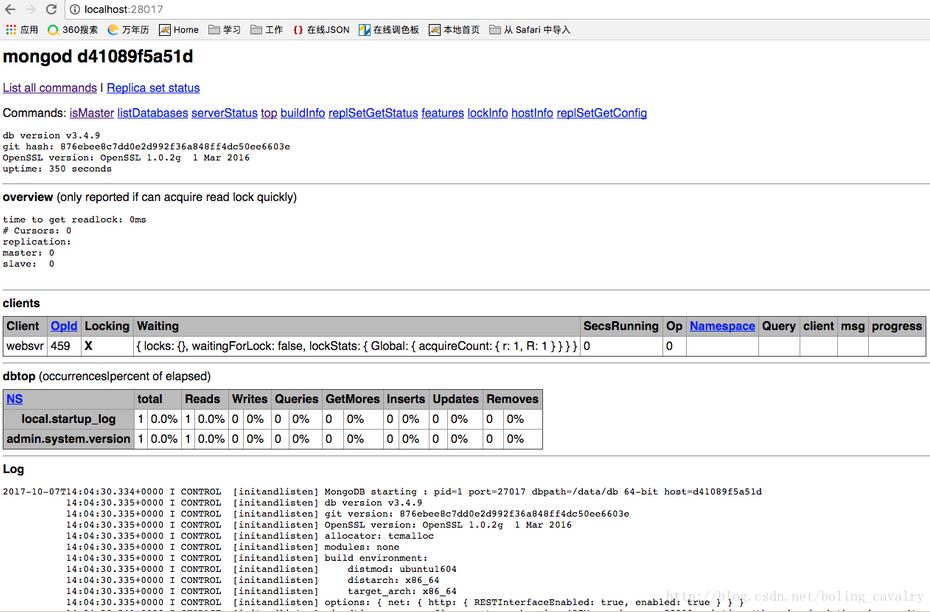Open the Apps (应用) grid bookmark
This screenshot has width=930, height=612.
pyautogui.click(x=21, y=30)
